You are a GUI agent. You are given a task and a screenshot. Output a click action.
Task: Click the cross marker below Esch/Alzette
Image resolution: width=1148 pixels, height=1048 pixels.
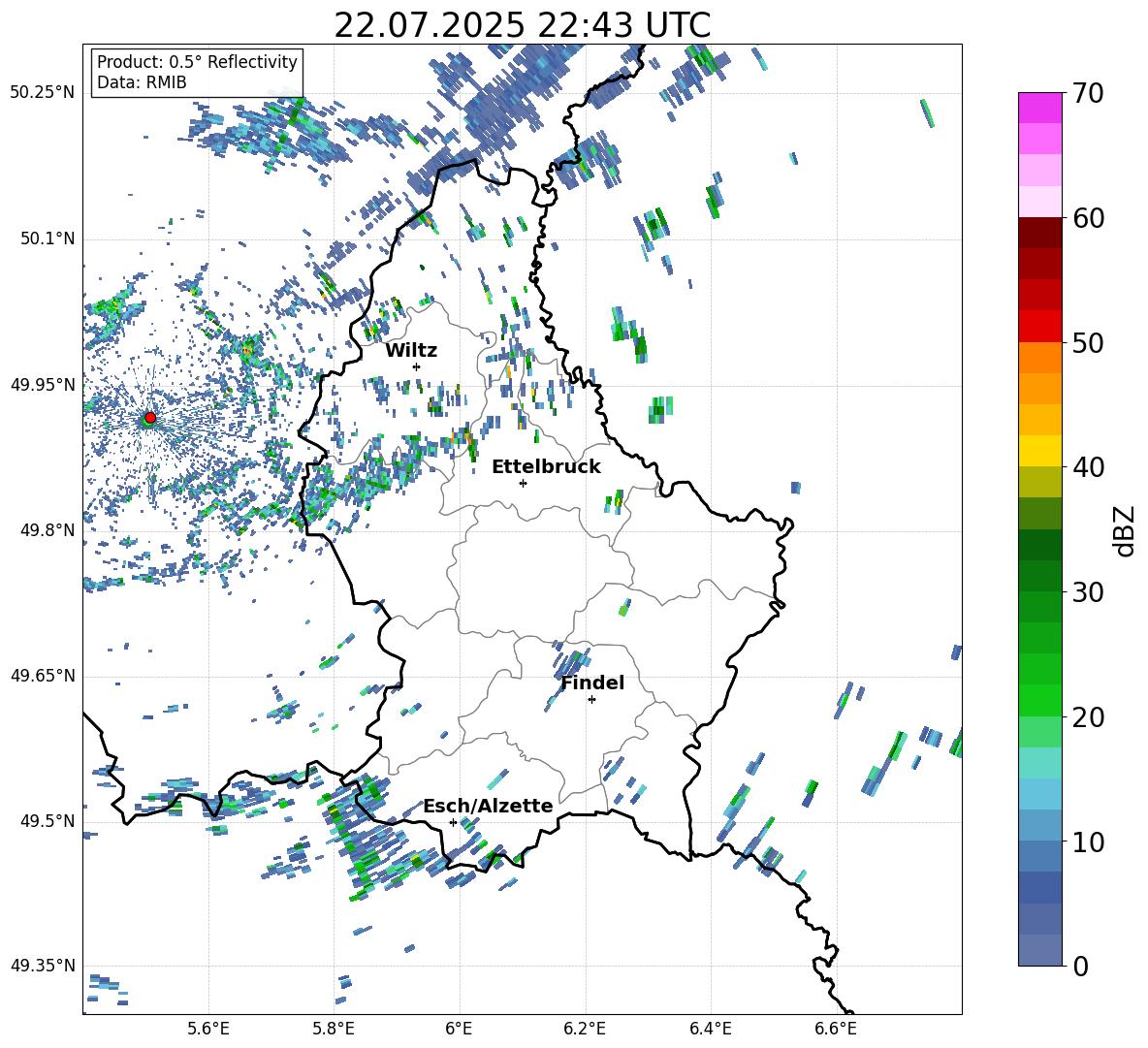point(453,822)
